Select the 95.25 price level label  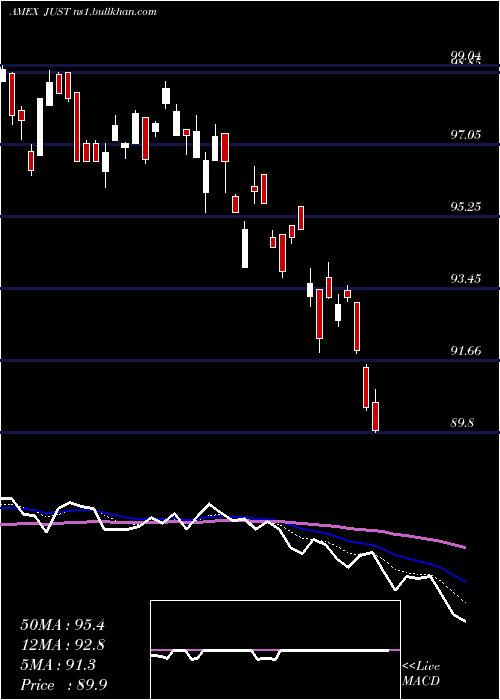(x=466, y=207)
